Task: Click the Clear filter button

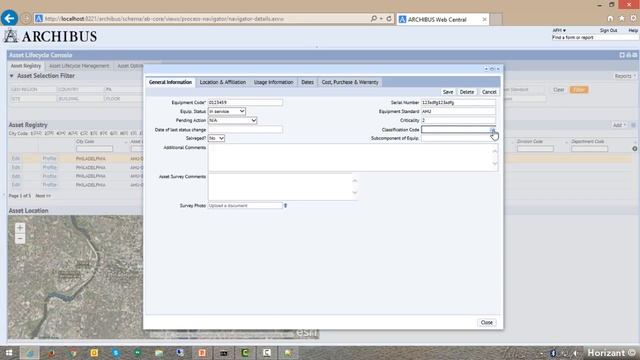Action: (558, 90)
